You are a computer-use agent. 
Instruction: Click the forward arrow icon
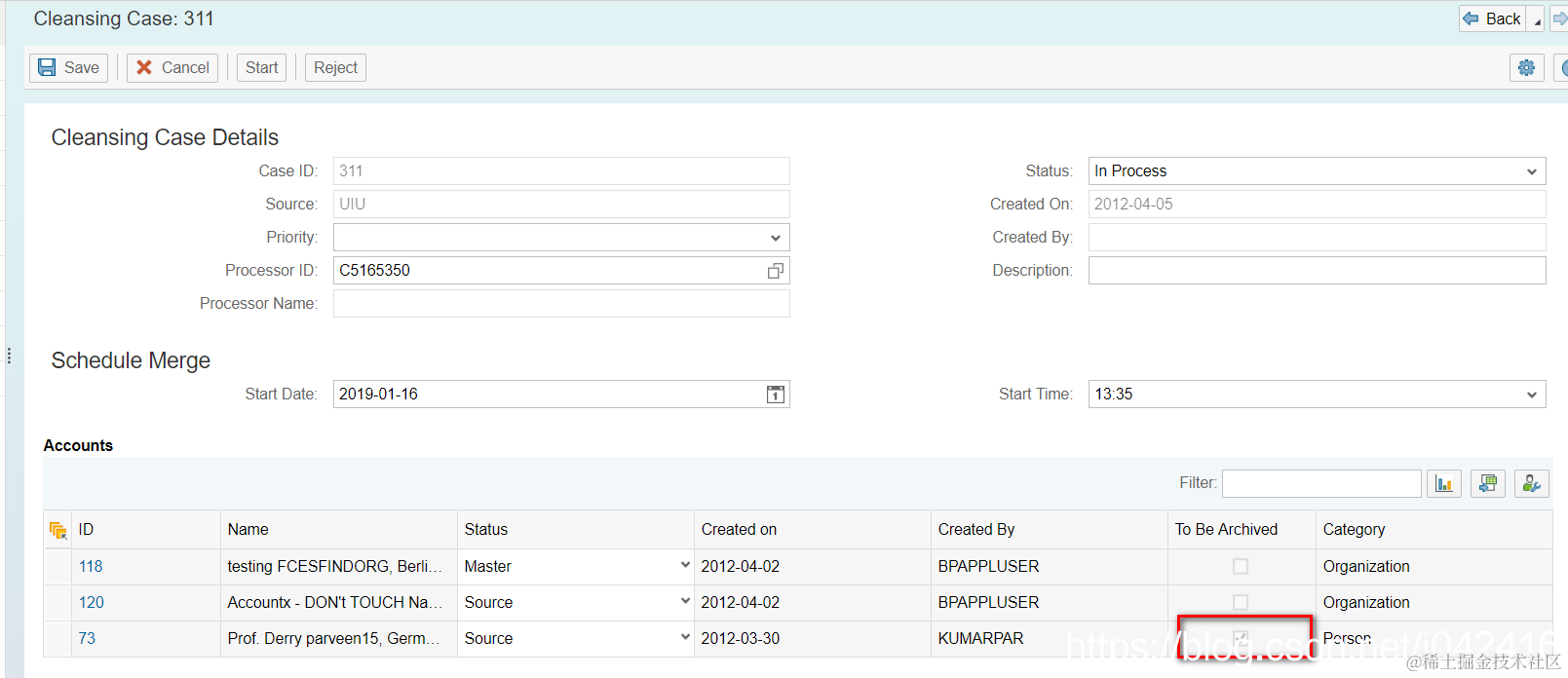[1560, 19]
